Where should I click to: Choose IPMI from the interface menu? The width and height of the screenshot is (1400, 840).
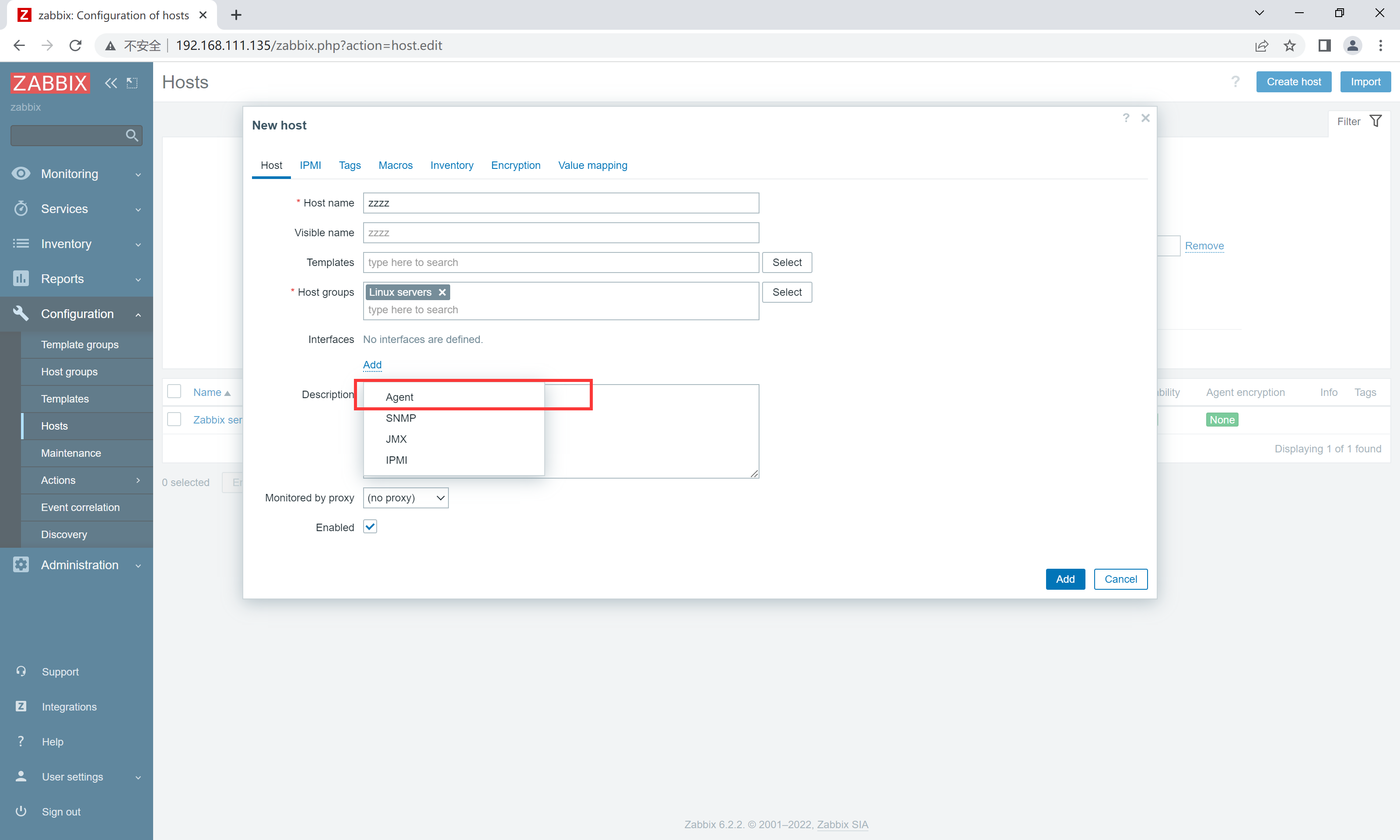click(x=454, y=460)
